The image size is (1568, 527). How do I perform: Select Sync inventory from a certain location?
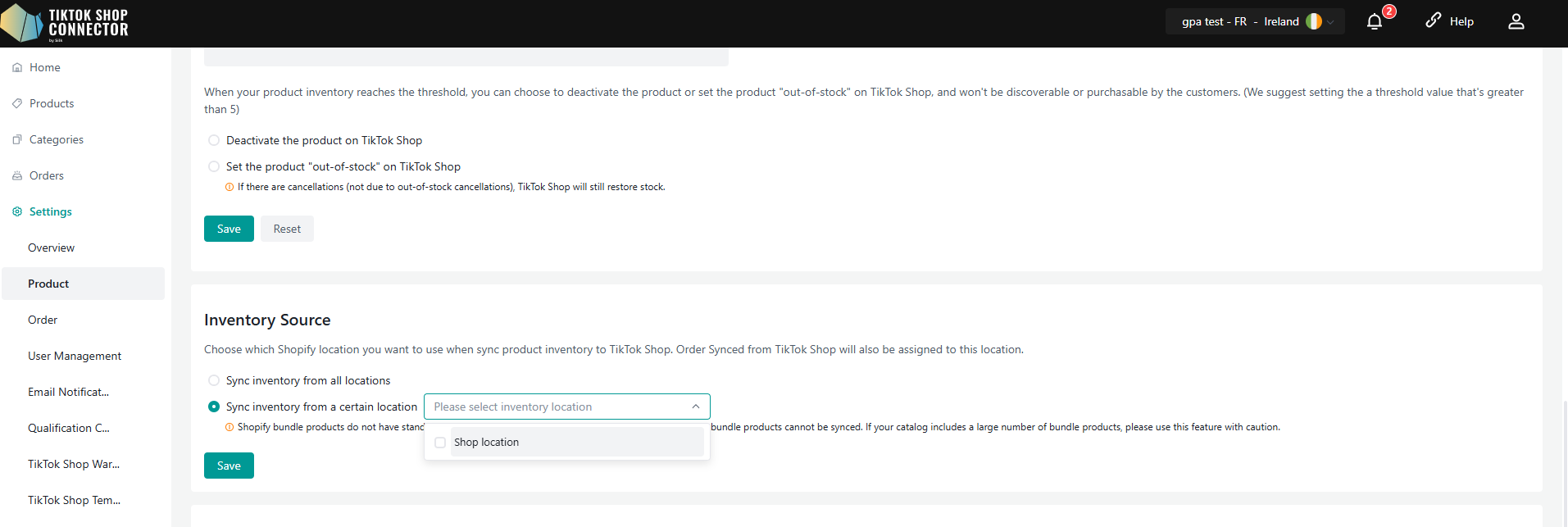[214, 407]
